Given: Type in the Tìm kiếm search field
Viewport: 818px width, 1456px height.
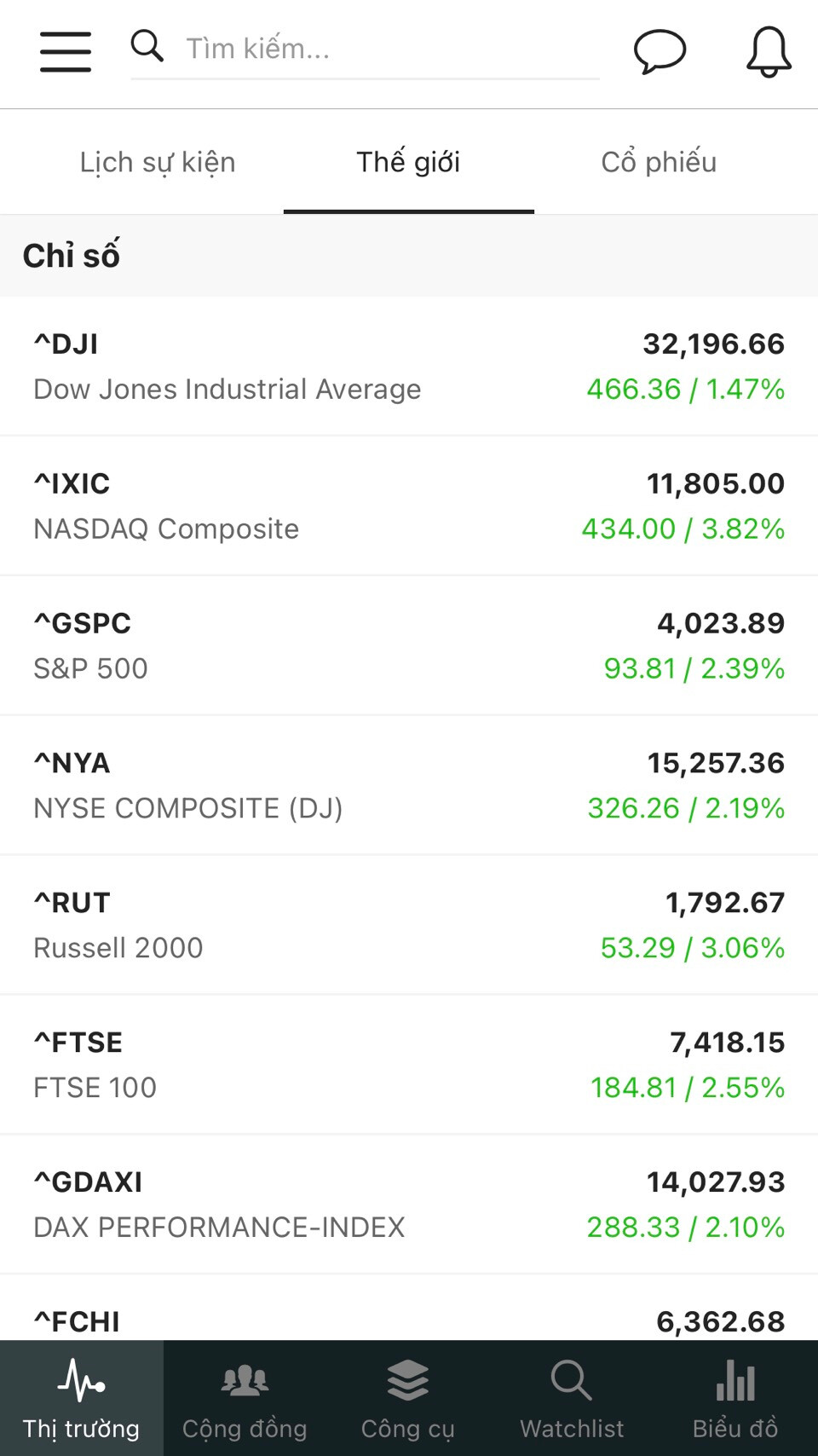Looking at the screenshot, I should [x=383, y=49].
